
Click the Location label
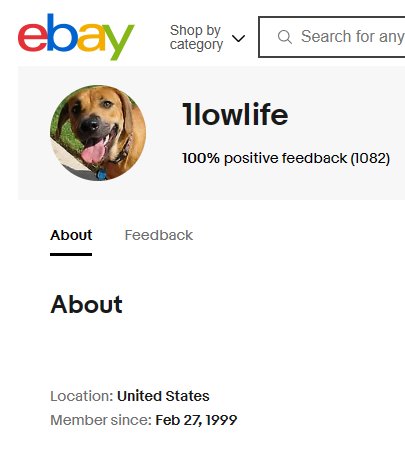tap(82, 396)
